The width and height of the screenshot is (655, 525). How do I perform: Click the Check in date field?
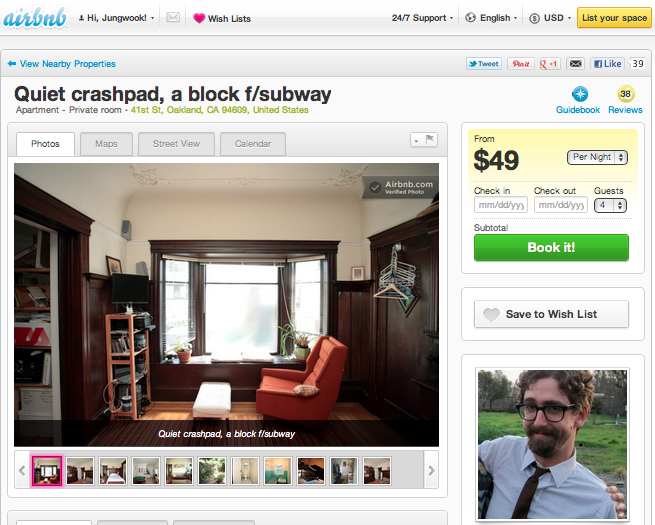coord(500,205)
